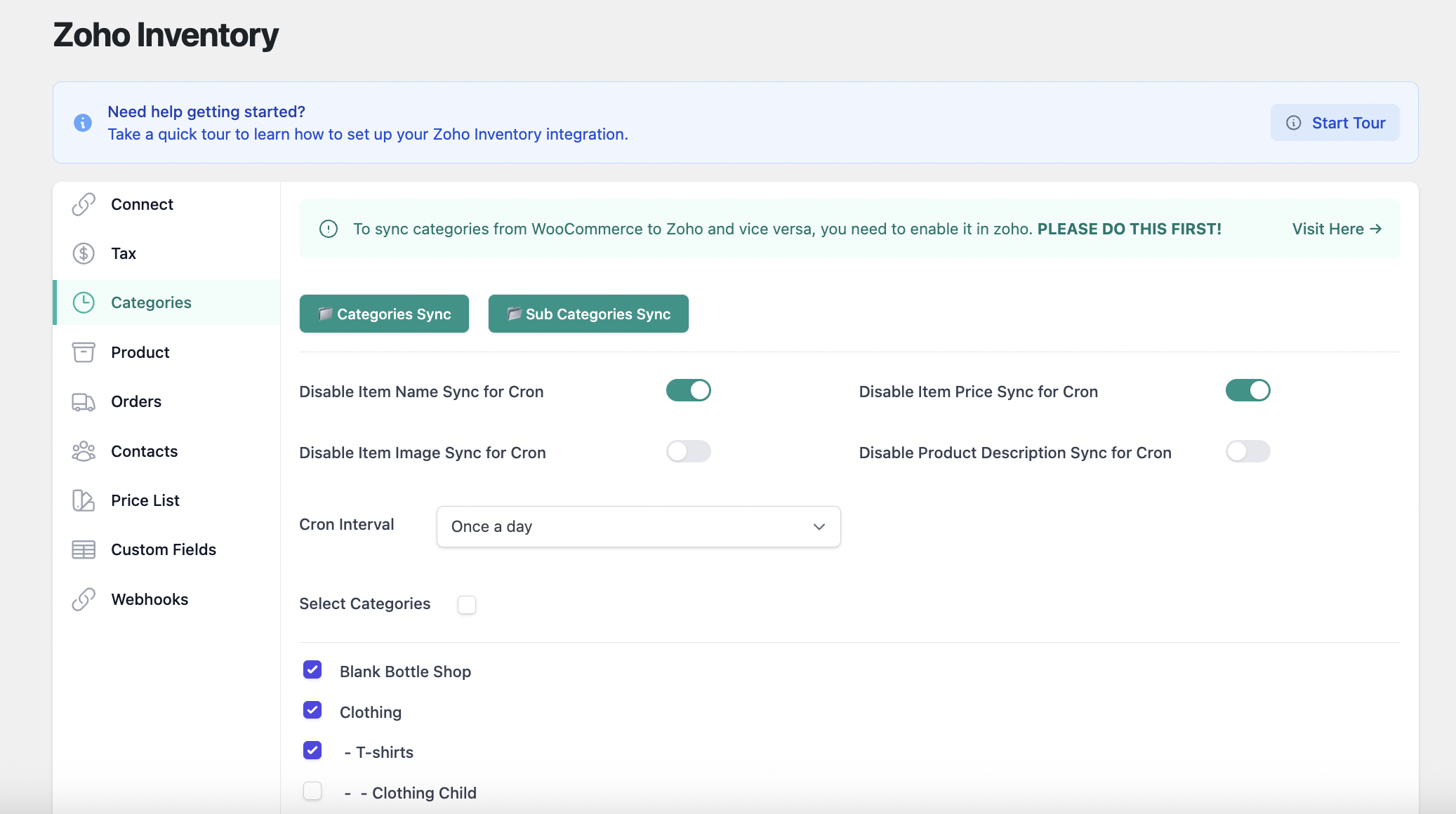This screenshot has height=814, width=1456.
Task: Check the Select Categories checkbox
Action: coord(467,604)
